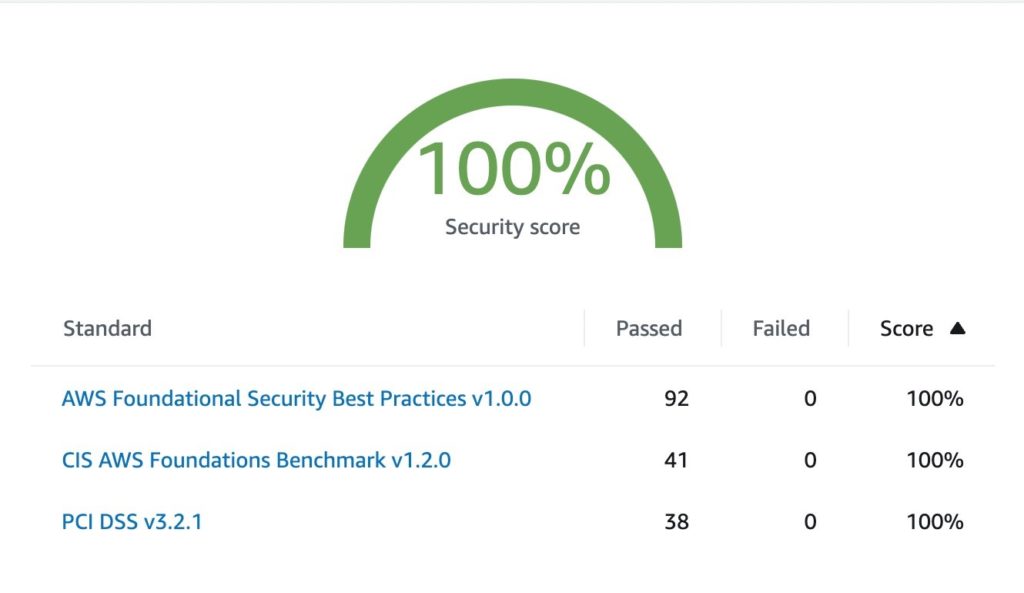Viewport: 1024px width, 593px height.
Task: Click the large 100% score figure
Action: pos(513,170)
